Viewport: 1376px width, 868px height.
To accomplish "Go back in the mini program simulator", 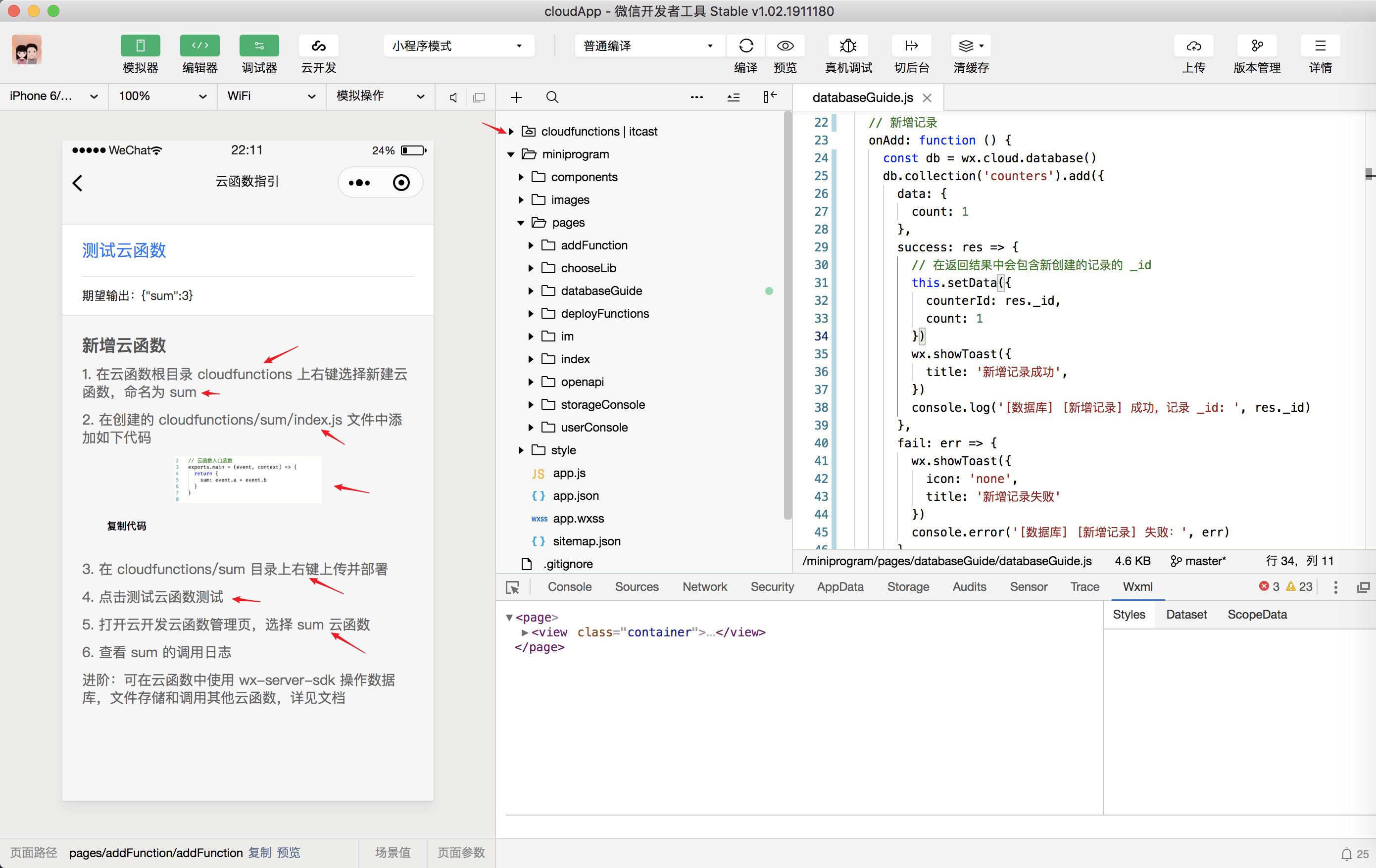I will (x=78, y=183).
